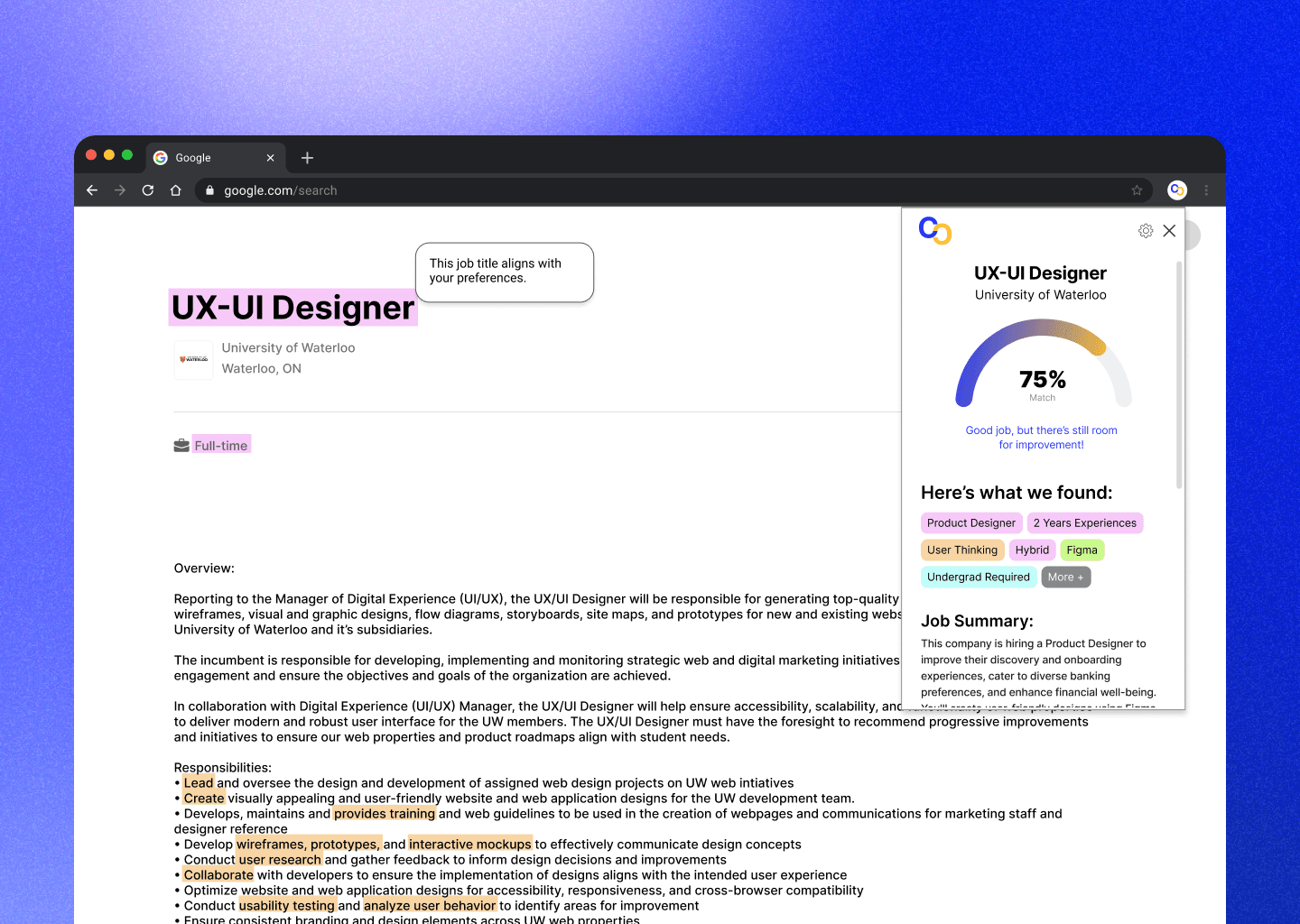Open a new tab with the plus icon

tap(307, 158)
